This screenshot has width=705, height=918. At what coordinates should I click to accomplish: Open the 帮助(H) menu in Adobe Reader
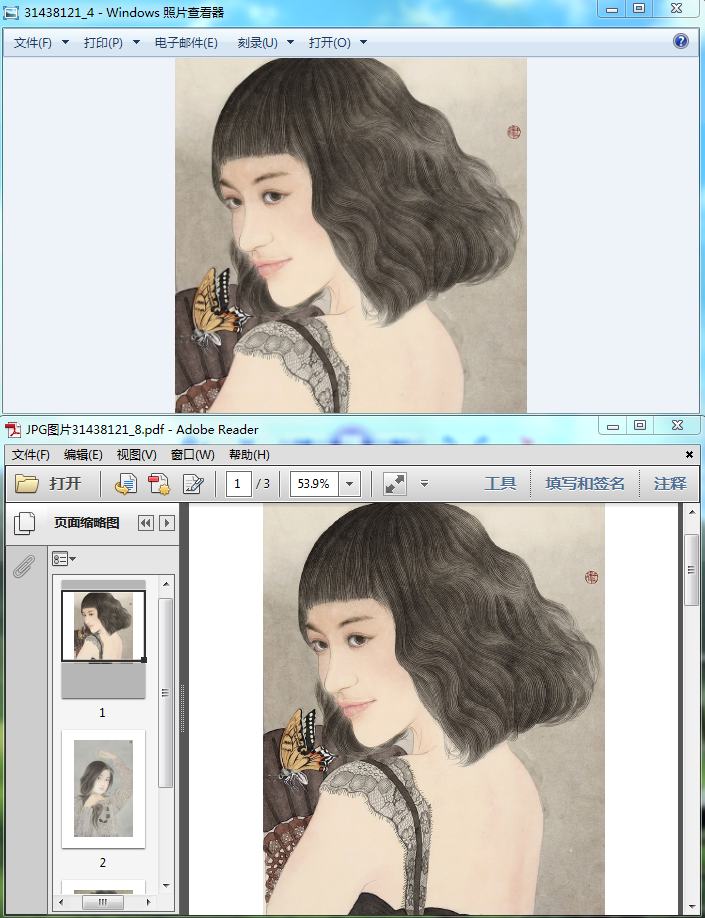pos(249,455)
